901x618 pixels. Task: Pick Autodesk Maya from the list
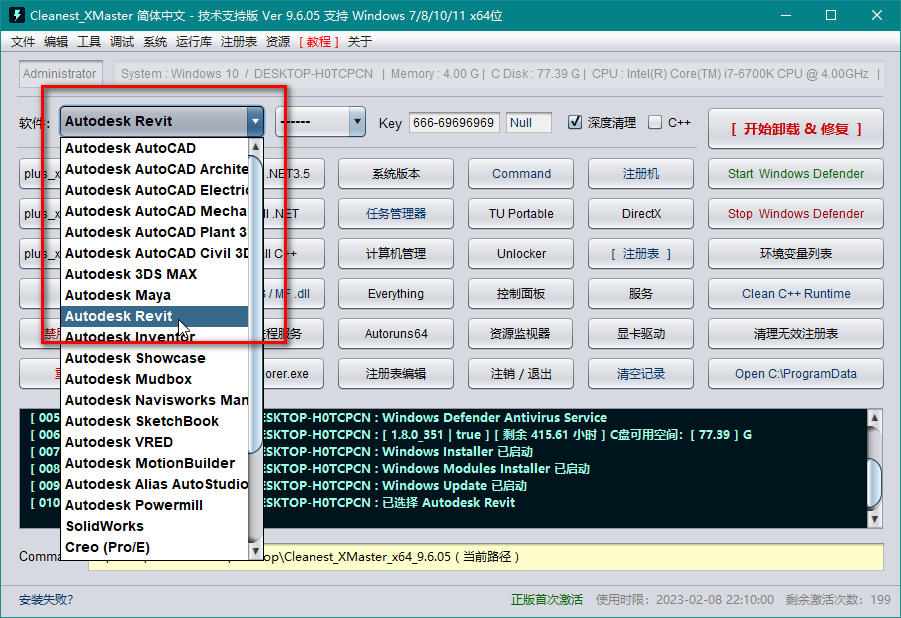point(155,295)
